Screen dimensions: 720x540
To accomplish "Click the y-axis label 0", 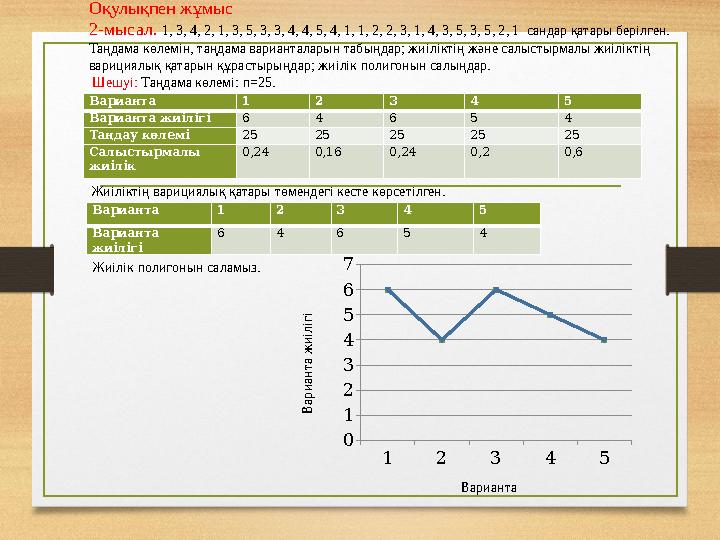I will [x=349, y=440].
